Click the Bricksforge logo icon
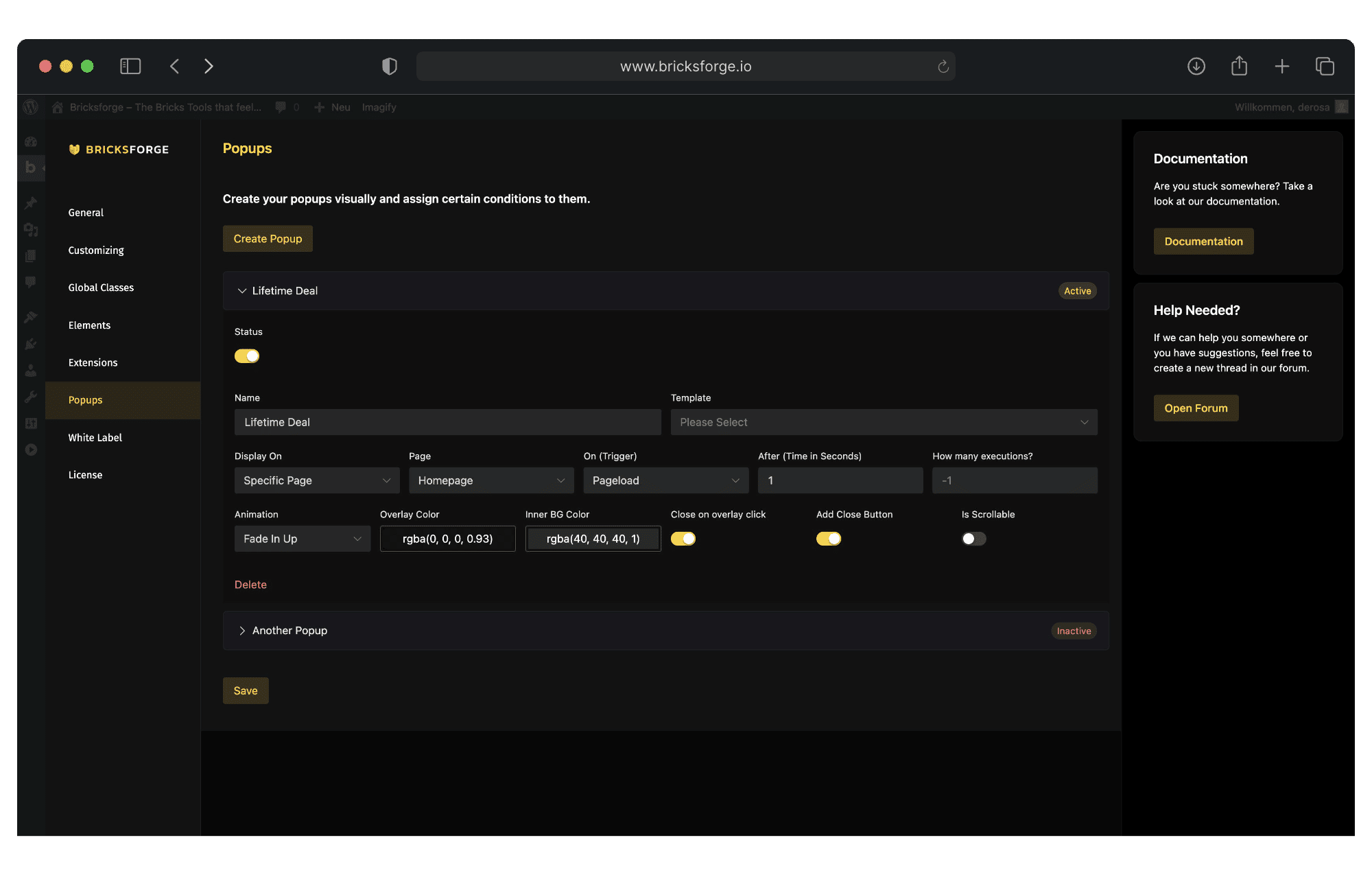 [x=74, y=149]
